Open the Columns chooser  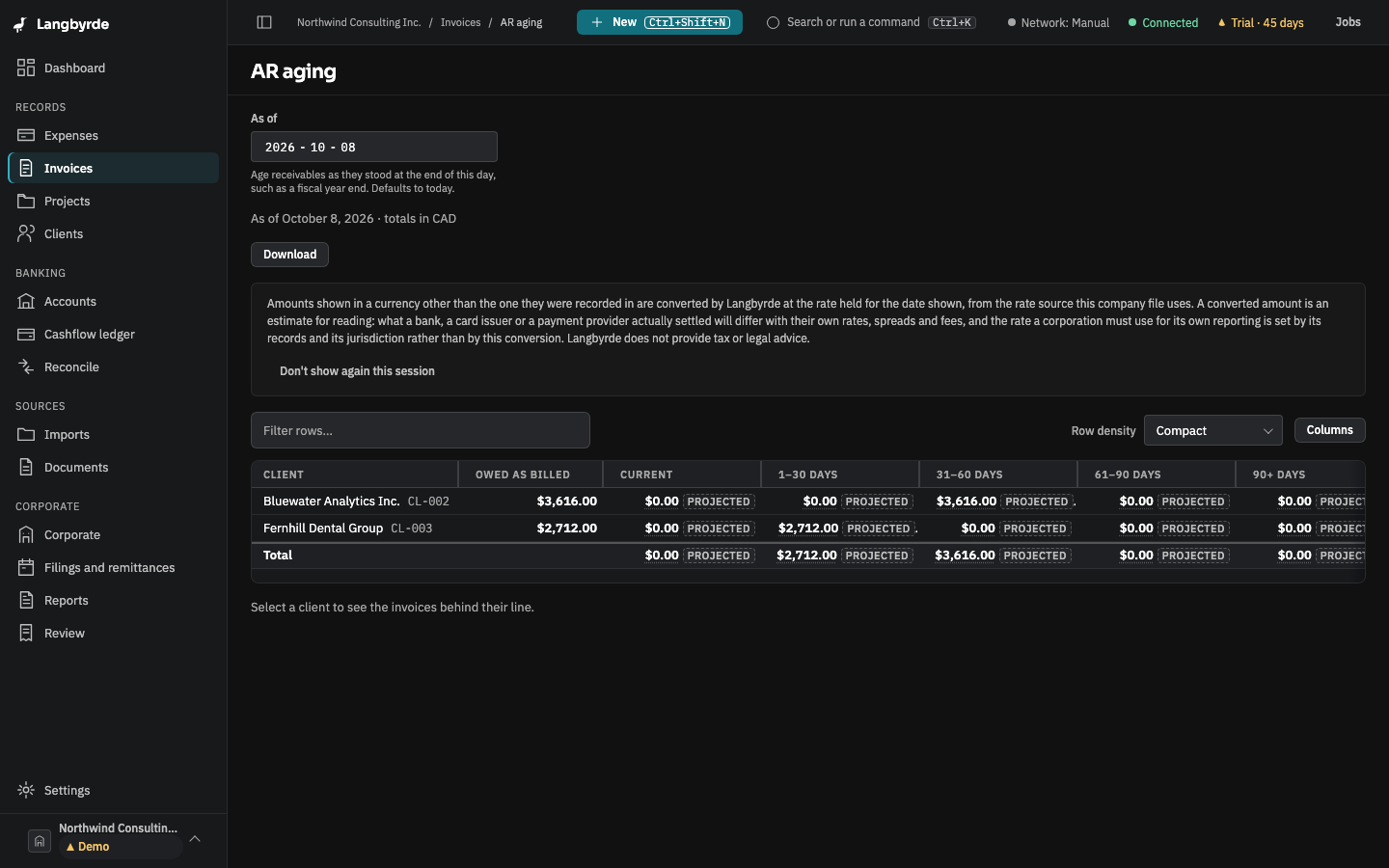tap(1329, 430)
